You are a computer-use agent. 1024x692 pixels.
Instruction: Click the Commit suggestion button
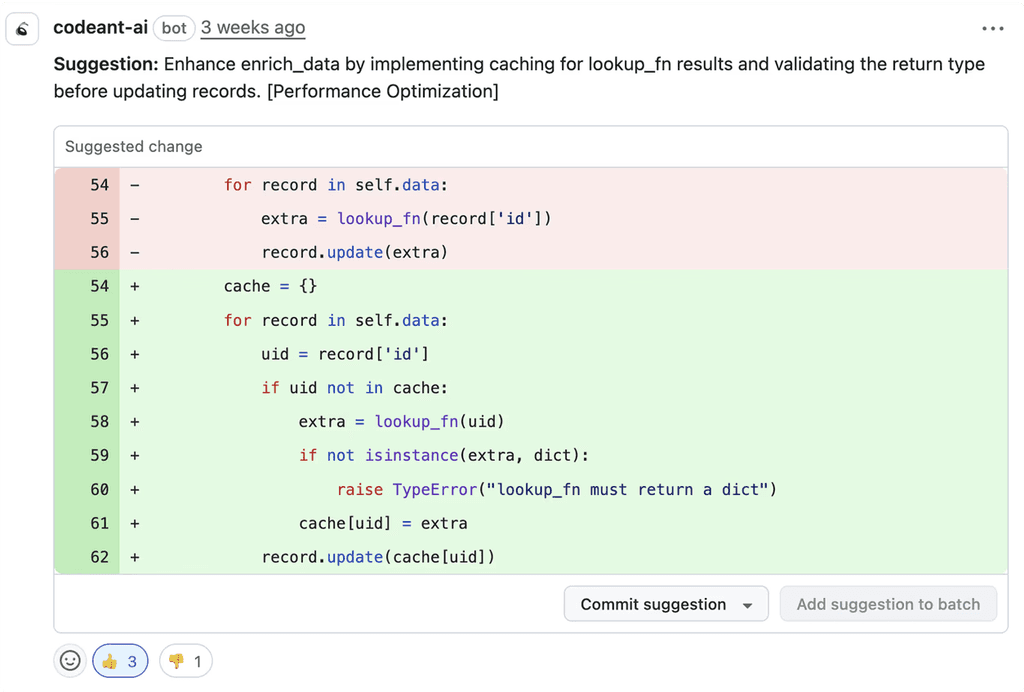653,604
